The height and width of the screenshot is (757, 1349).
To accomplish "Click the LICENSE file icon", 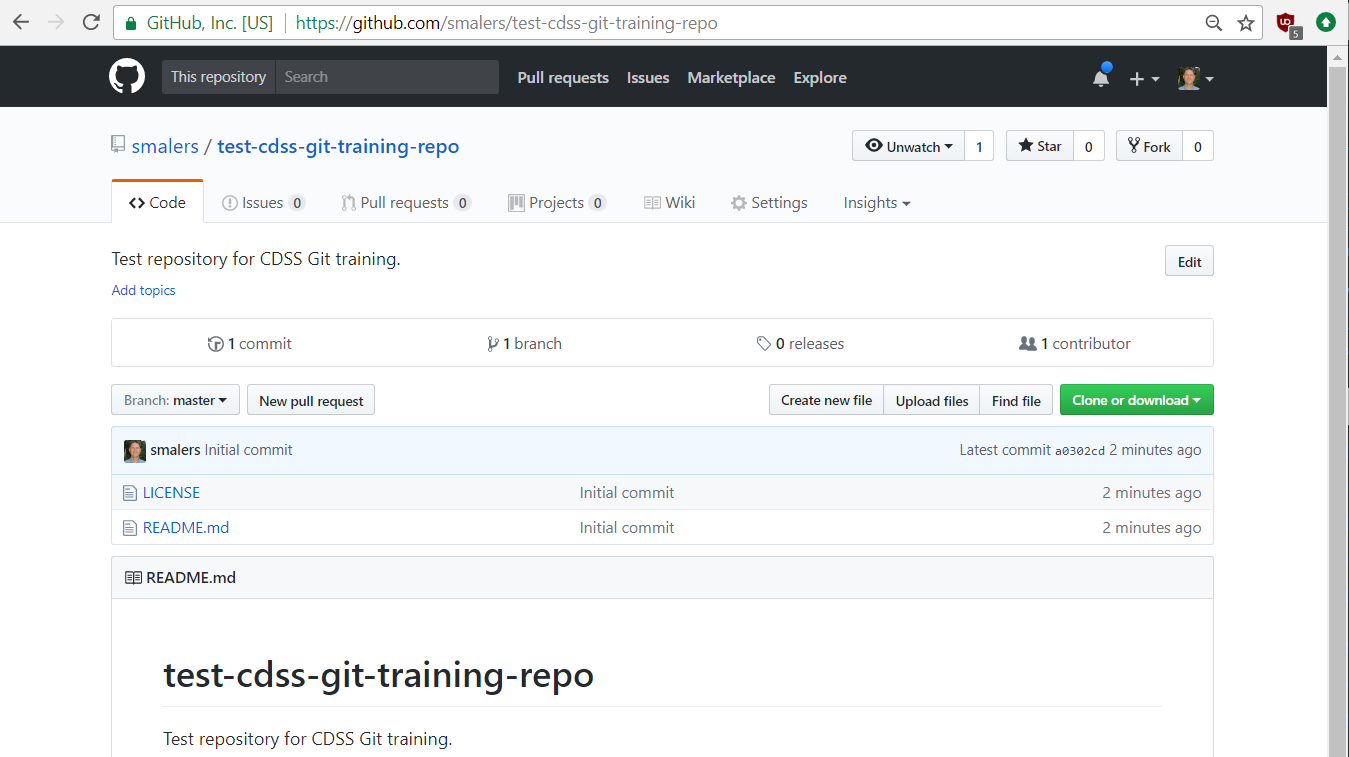I will 129,493.
